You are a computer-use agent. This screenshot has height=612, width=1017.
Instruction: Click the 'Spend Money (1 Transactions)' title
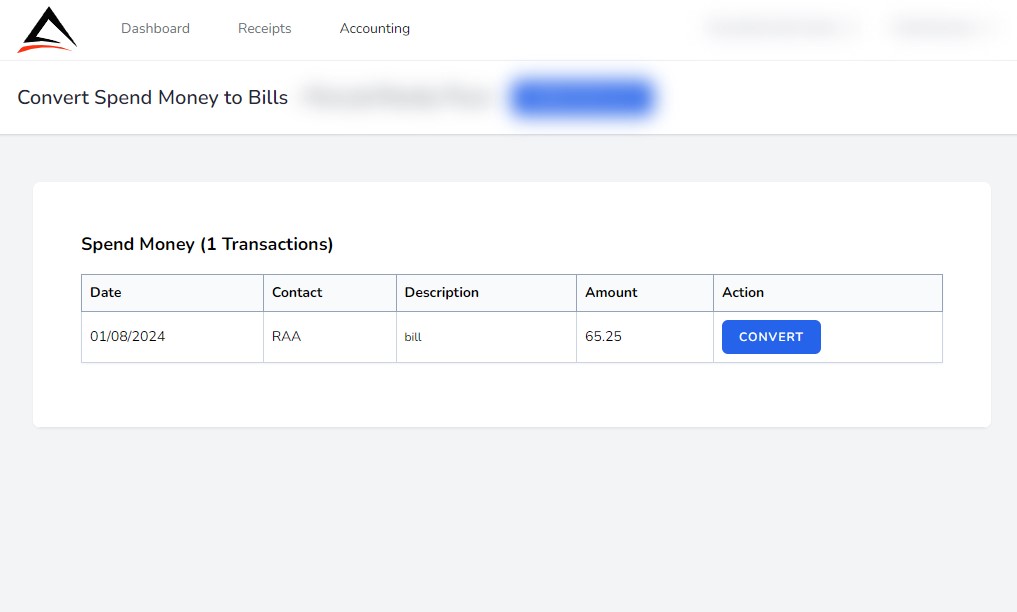[207, 244]
